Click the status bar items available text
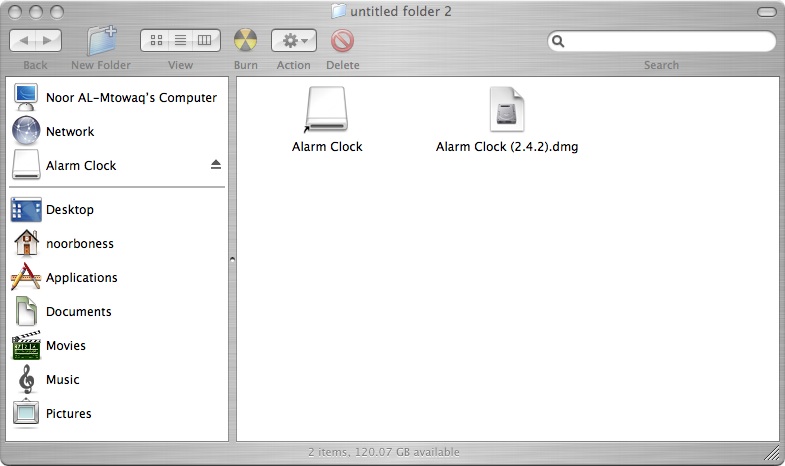 click(383, 452)
